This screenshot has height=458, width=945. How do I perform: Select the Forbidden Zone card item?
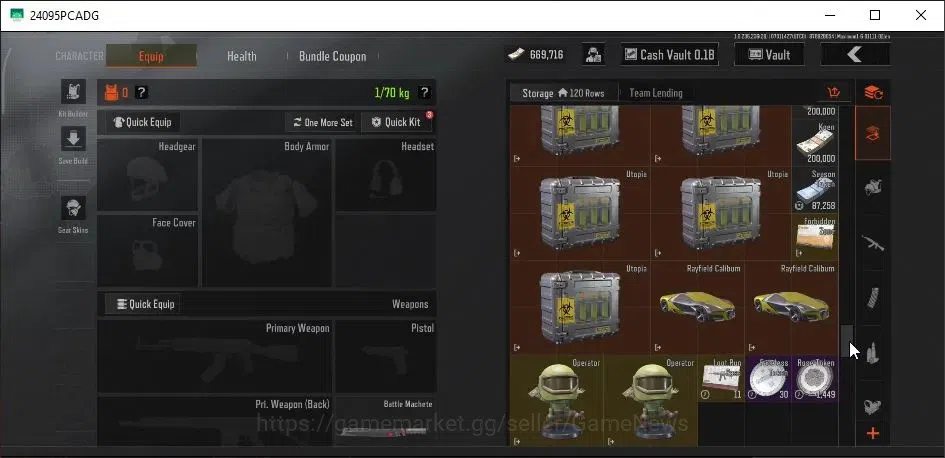pyautogui.click(x=815, y=237)
